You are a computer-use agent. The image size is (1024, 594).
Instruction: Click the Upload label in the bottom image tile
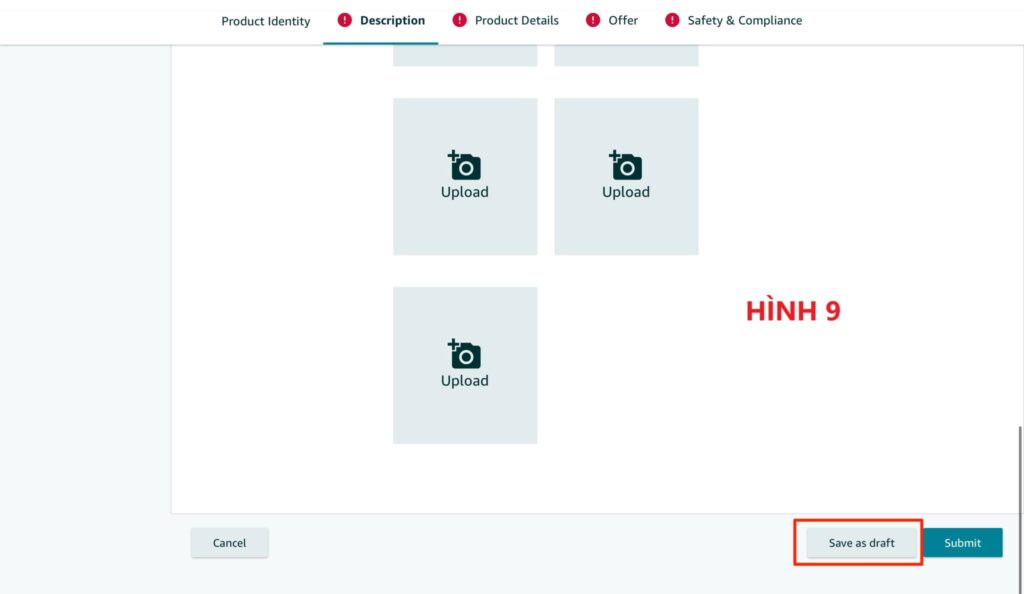(x=465, y=381)
